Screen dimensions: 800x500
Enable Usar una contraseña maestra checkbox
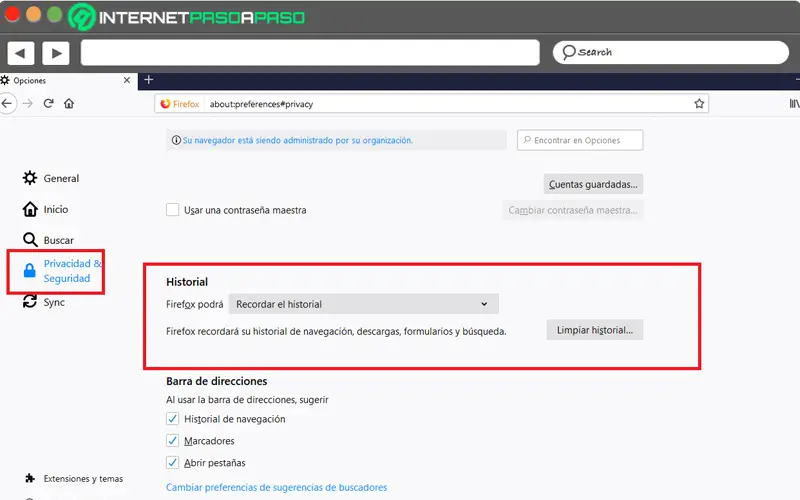(x=172, y=210)
